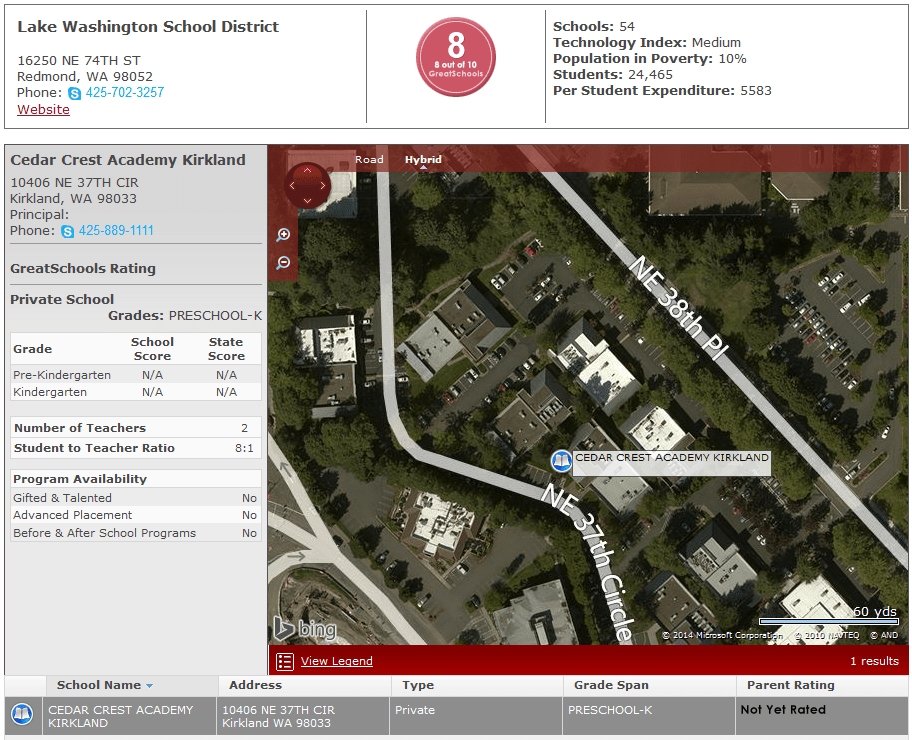Click the map zoom in magnifier icon

point(283,234)
